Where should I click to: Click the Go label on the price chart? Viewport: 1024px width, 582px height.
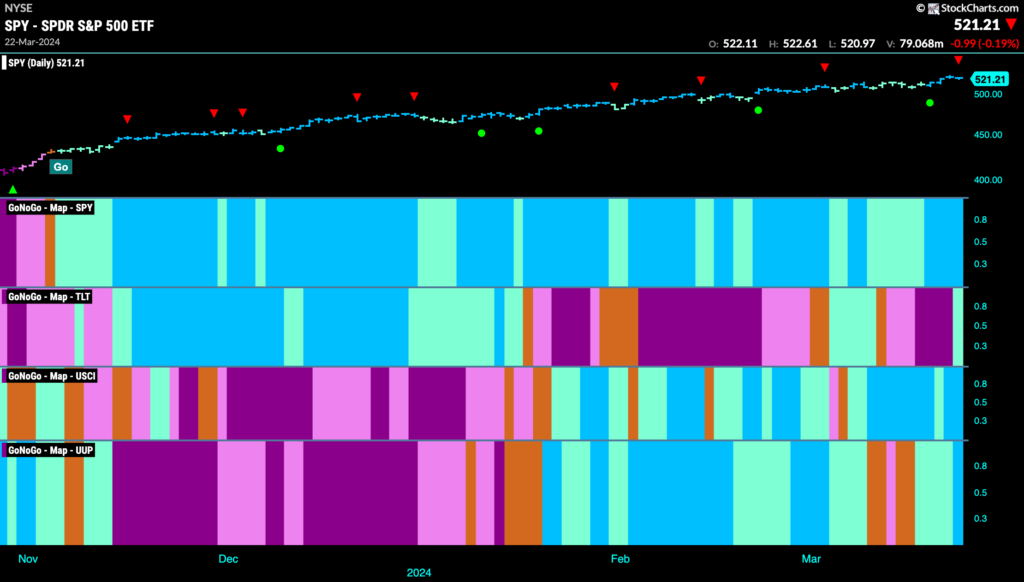(x=61, y=166)
